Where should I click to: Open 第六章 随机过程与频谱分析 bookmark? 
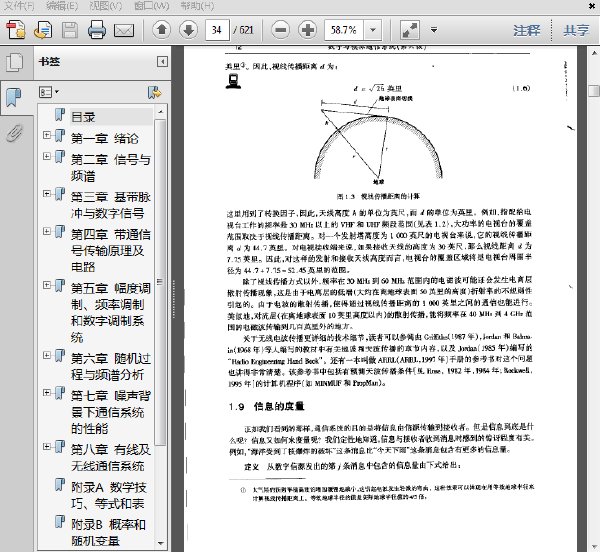point(111,366)
